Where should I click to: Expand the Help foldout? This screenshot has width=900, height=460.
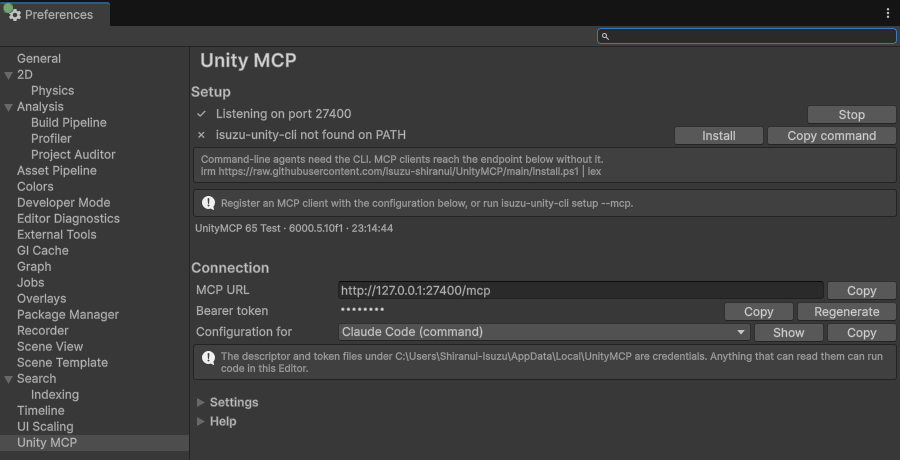click(x=200, y=422)
